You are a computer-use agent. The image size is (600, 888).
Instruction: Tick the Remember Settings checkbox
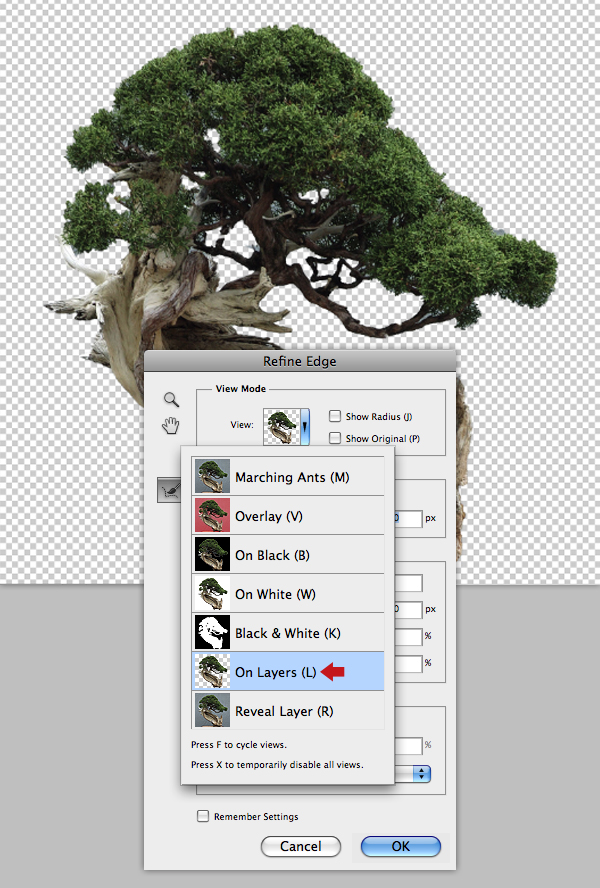pyautogui.click(x=202, y=816)
